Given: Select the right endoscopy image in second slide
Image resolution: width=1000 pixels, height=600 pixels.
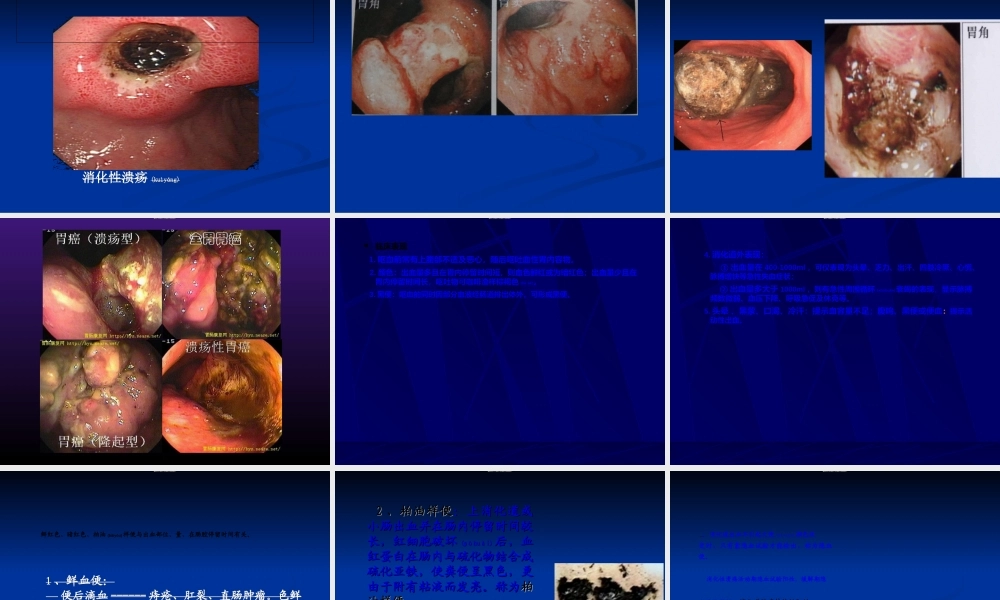Looking at the screenshot, I should click(567, 57).
